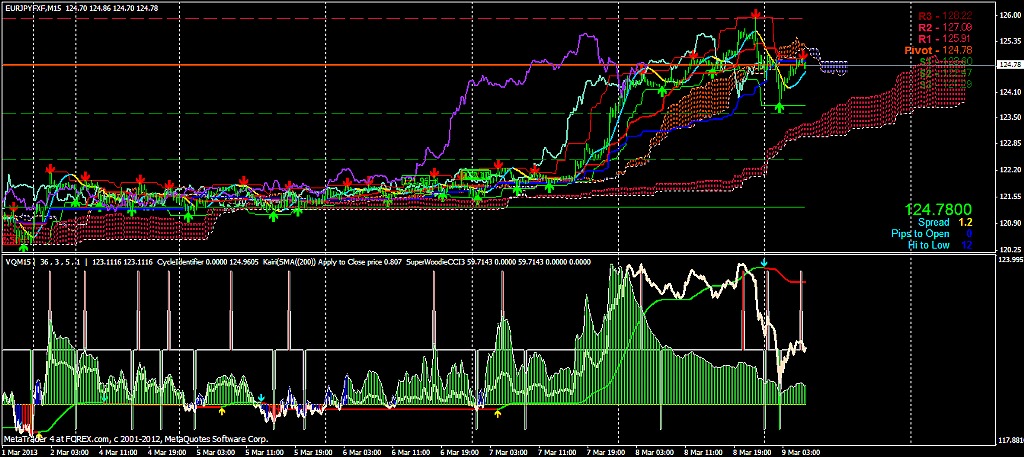This screenshot has width=1024, height=457.
Task: Click the yellow up arrow near 7 Mar 03:00
Action: click(x=498, y=411)
